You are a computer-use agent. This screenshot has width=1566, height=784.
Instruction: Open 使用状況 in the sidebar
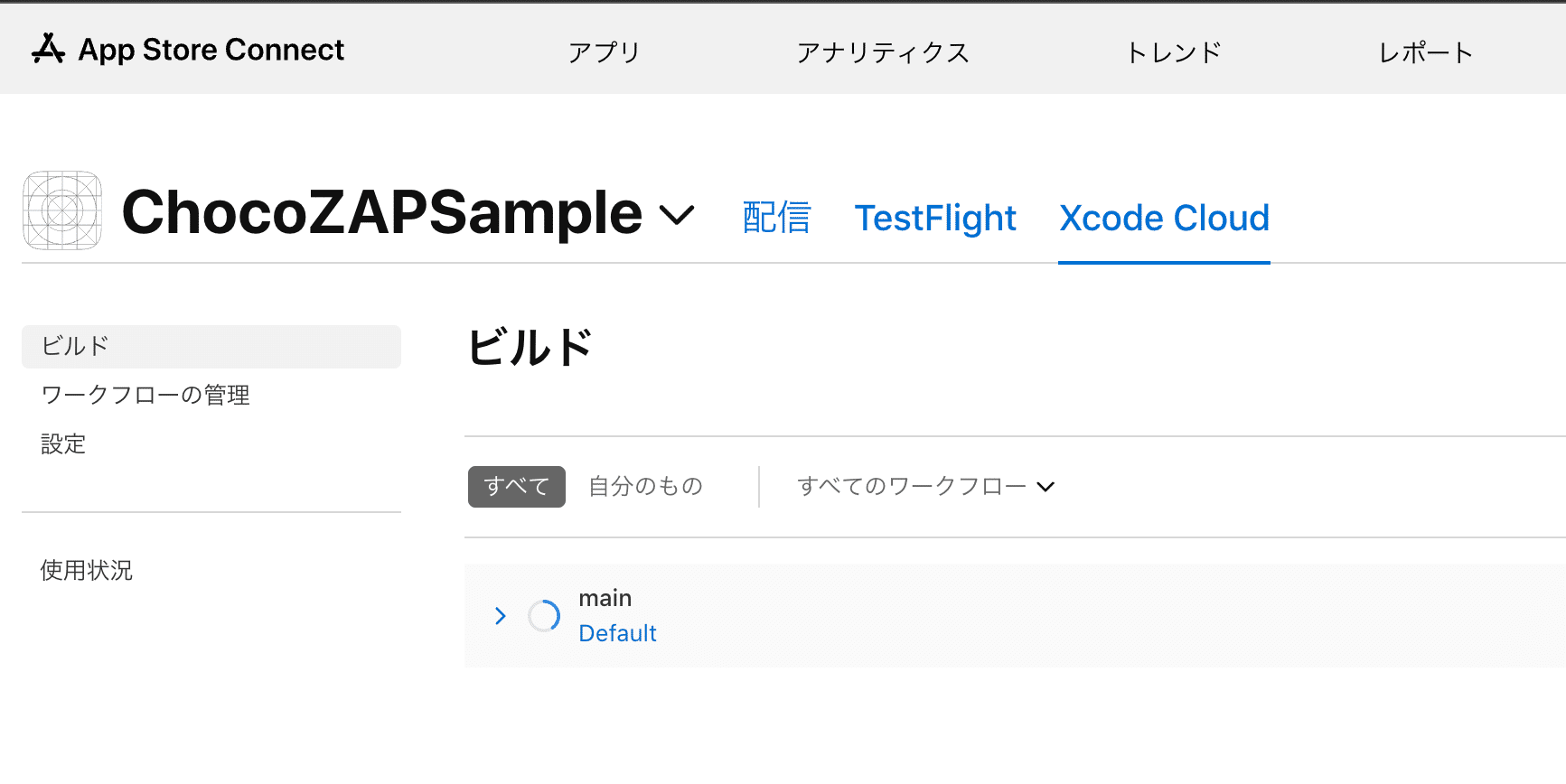(87, 571)
